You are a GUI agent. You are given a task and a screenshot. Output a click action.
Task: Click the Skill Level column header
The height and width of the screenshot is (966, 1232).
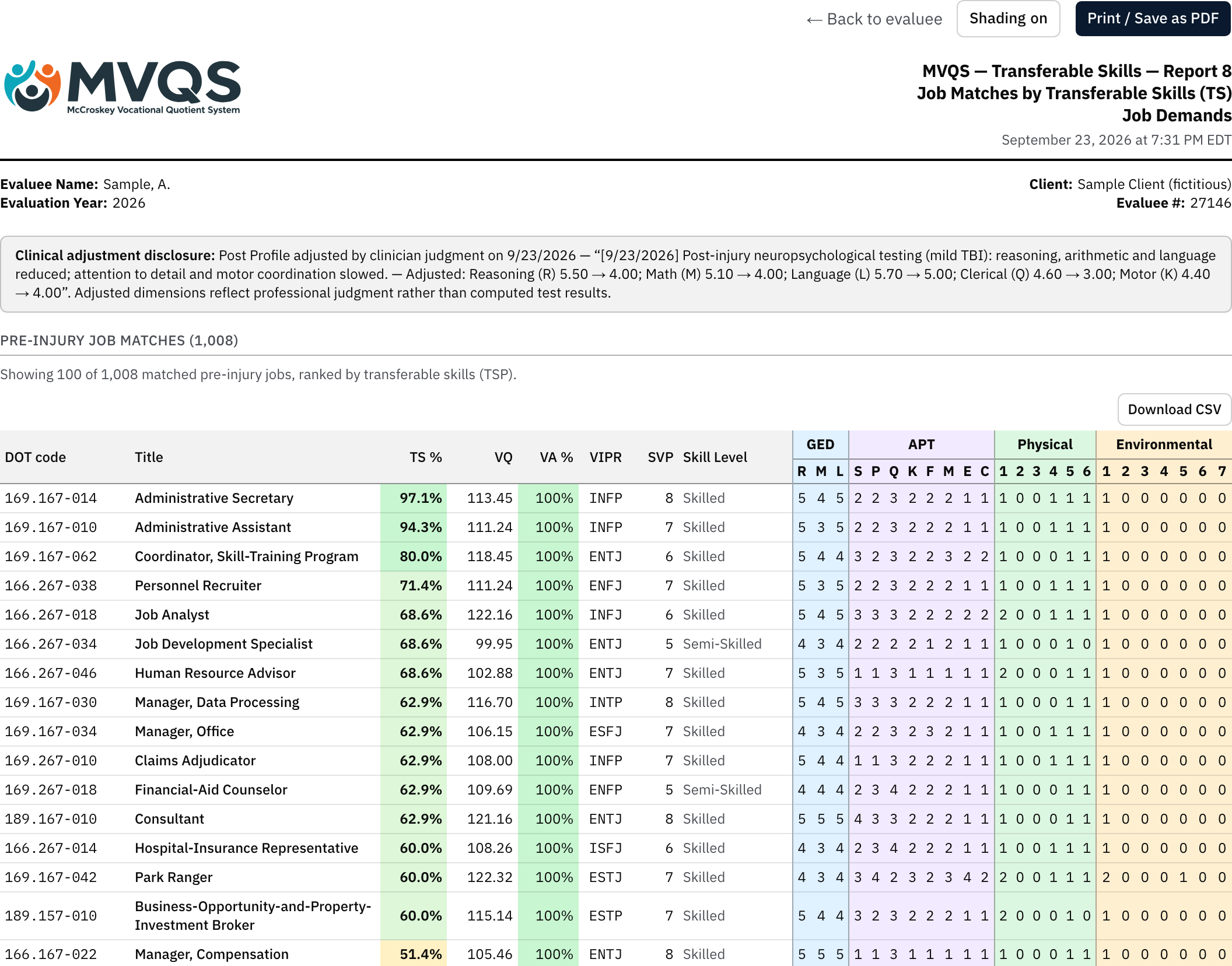click(715, 457)
